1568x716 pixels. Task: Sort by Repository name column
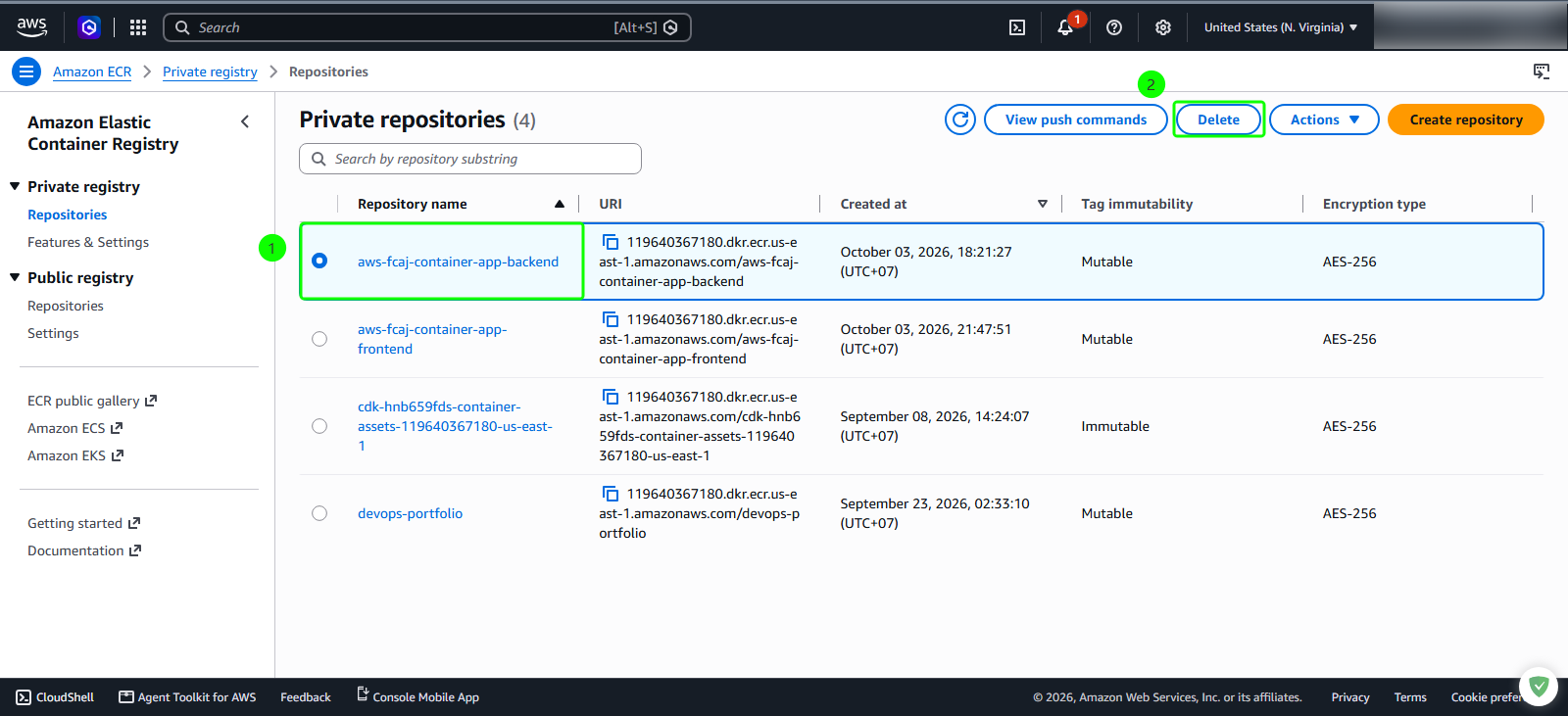[560, 204]
